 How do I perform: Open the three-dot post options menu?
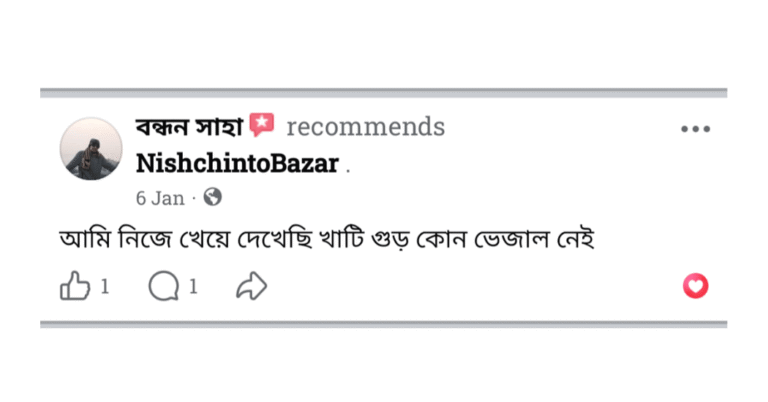click(x=695, y=129)
